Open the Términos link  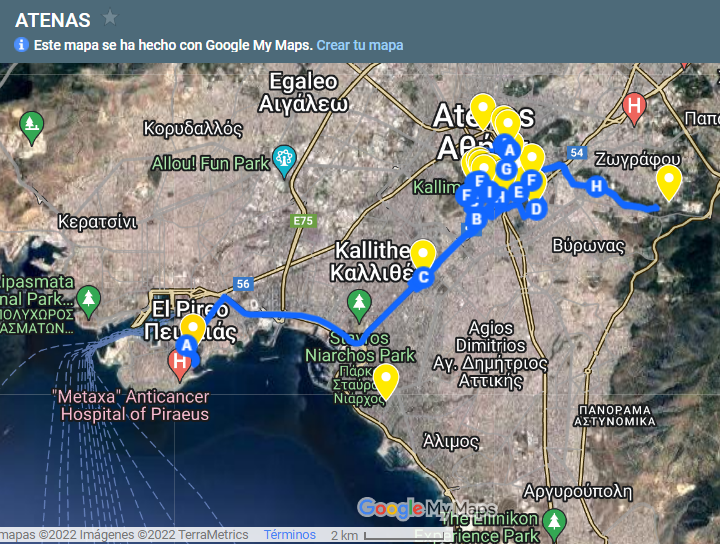pos(290,535)
